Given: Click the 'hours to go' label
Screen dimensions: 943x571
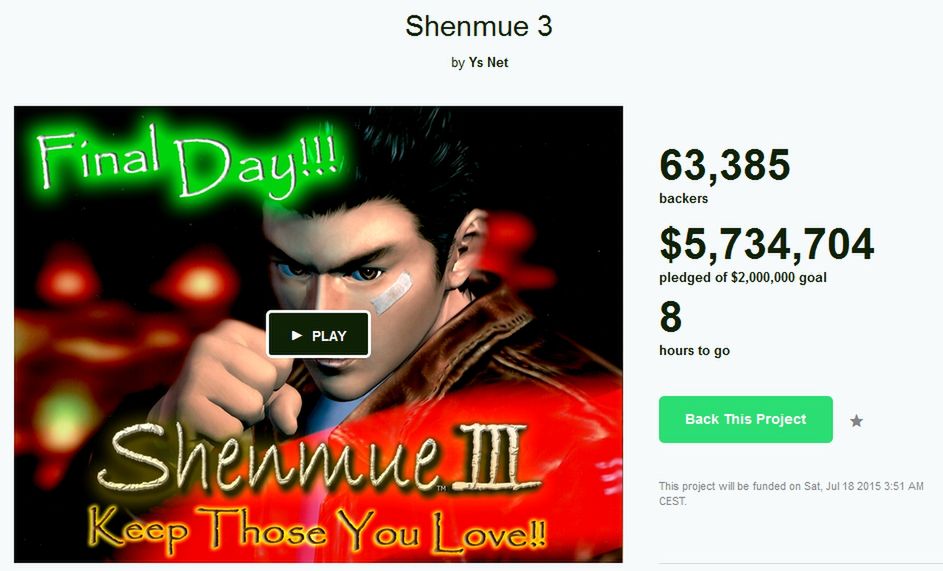Looking at the screenshot, I should [695, 351].
